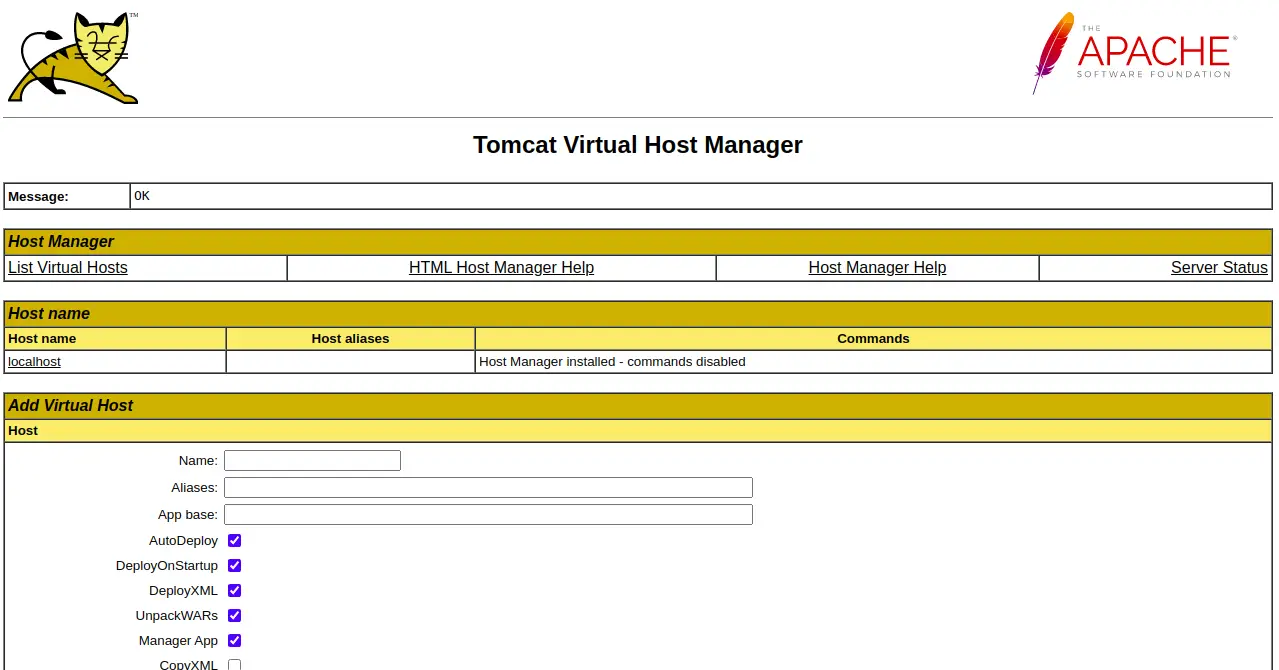
Task: Focus the Name input field
Action: (312, 461)
